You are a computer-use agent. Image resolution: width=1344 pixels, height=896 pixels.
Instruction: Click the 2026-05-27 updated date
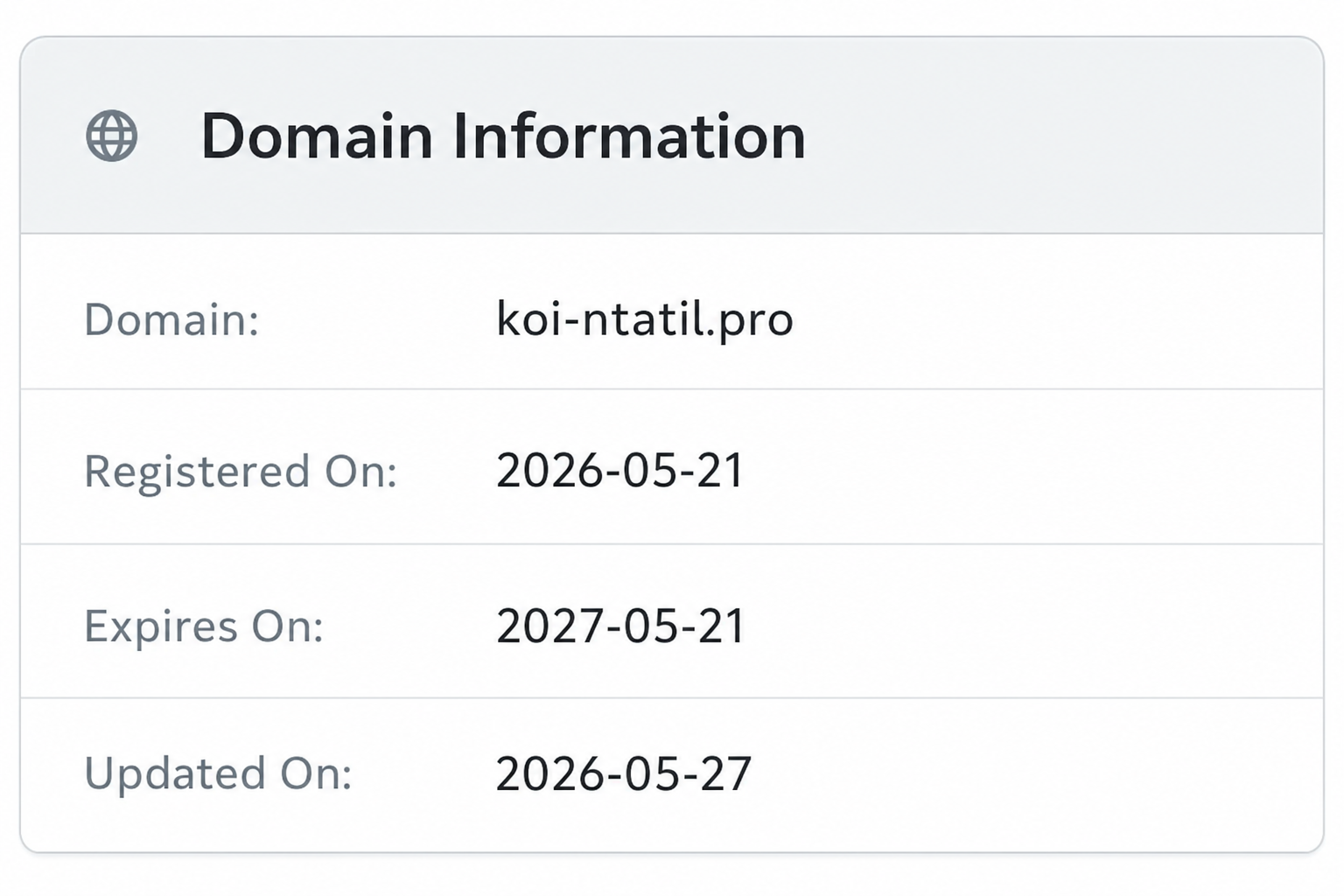pos(624,774)
